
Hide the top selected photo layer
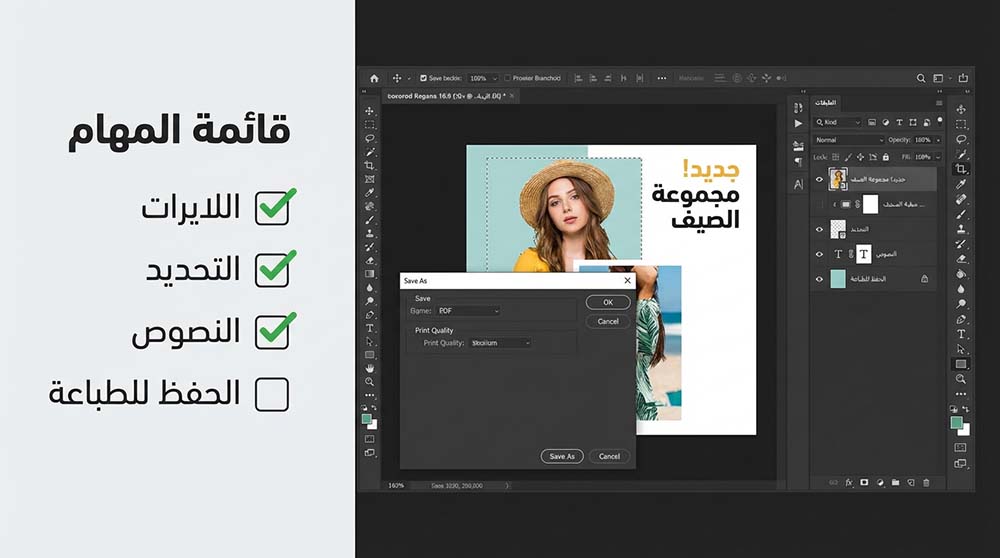(x=820, y=180)
